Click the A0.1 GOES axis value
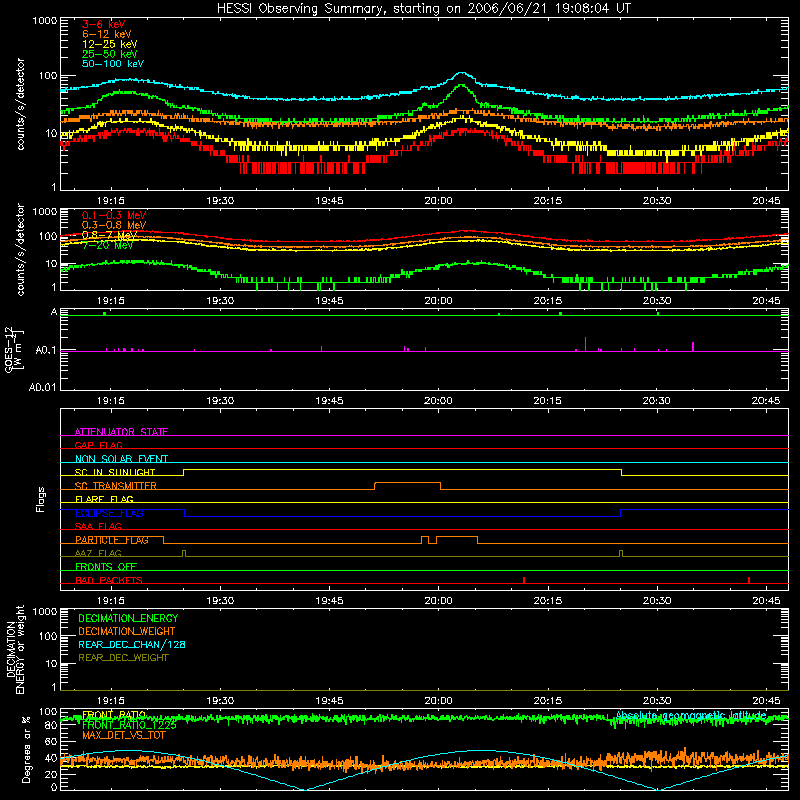Screen dimensions: 800x800 pyautogui.click(x=46, y=351)
